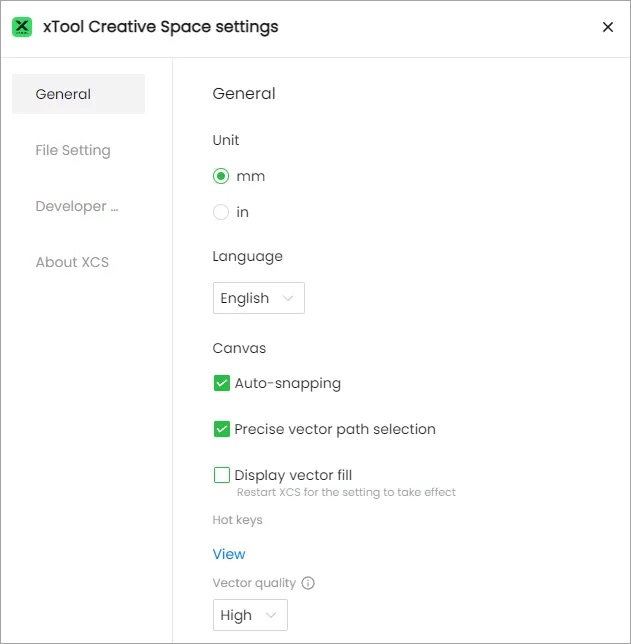
Task: Open the English language dropdown
Action: click(258, 298)
